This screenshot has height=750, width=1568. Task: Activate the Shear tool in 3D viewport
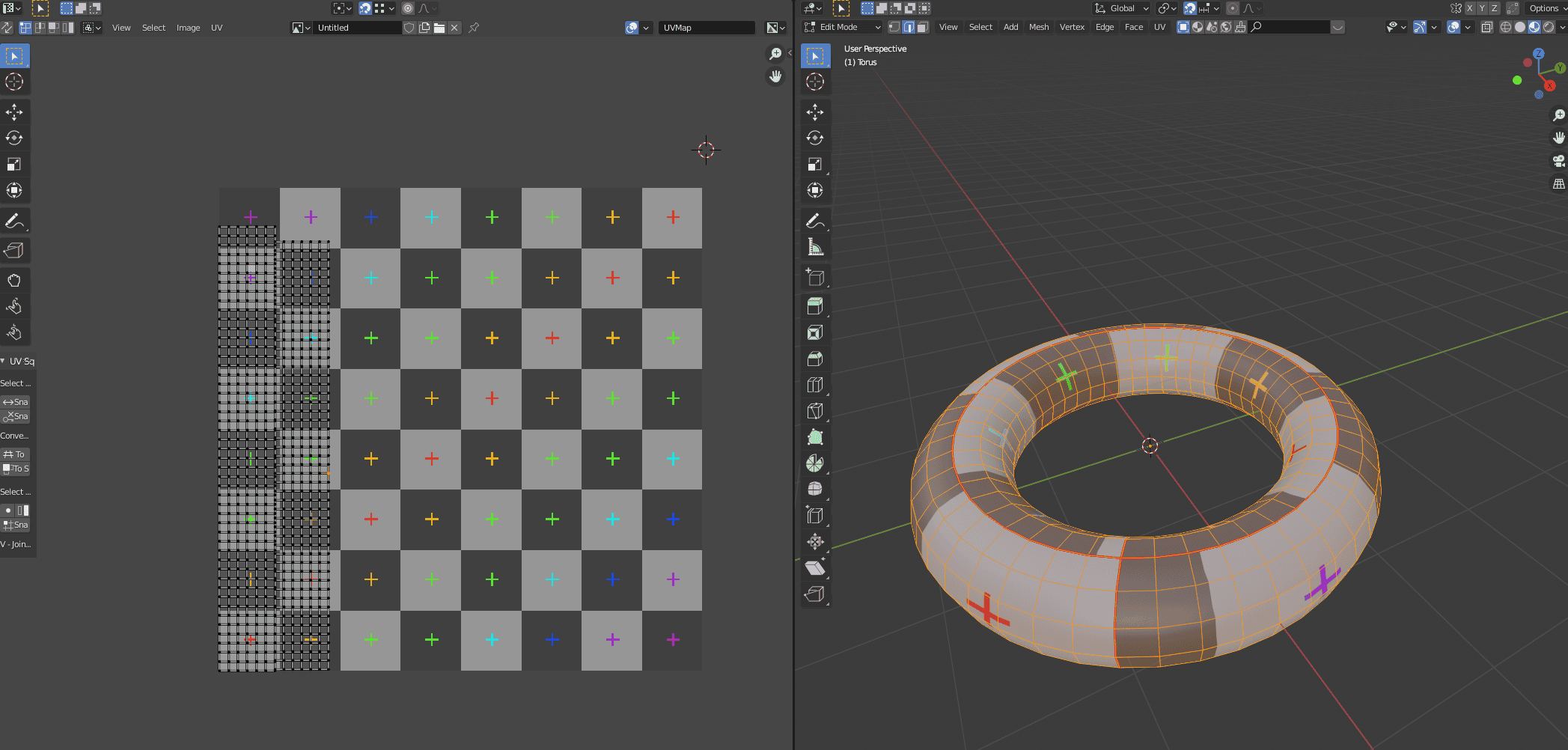(x=815, y=568)
